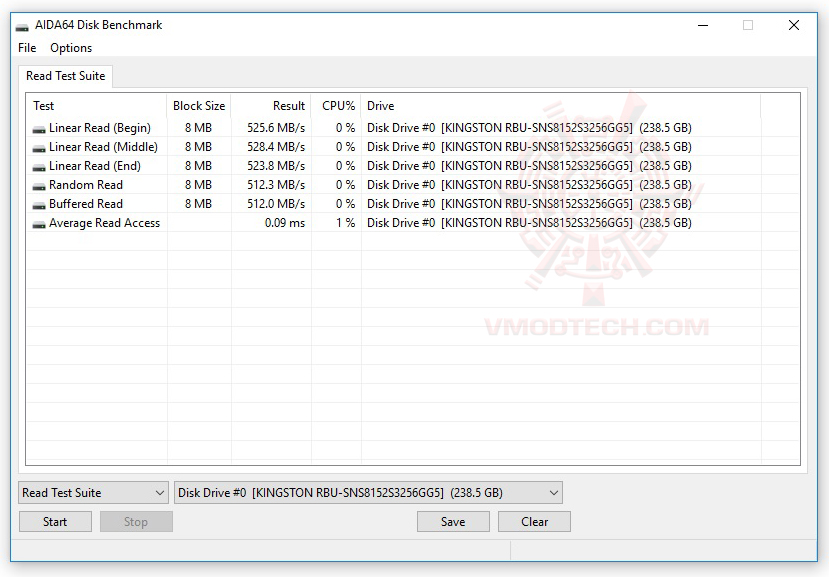The height and width of the screenshot is (577, 829).
Task: Click the 512.0 MB/s result value
Action: click(x=276, y=204)
